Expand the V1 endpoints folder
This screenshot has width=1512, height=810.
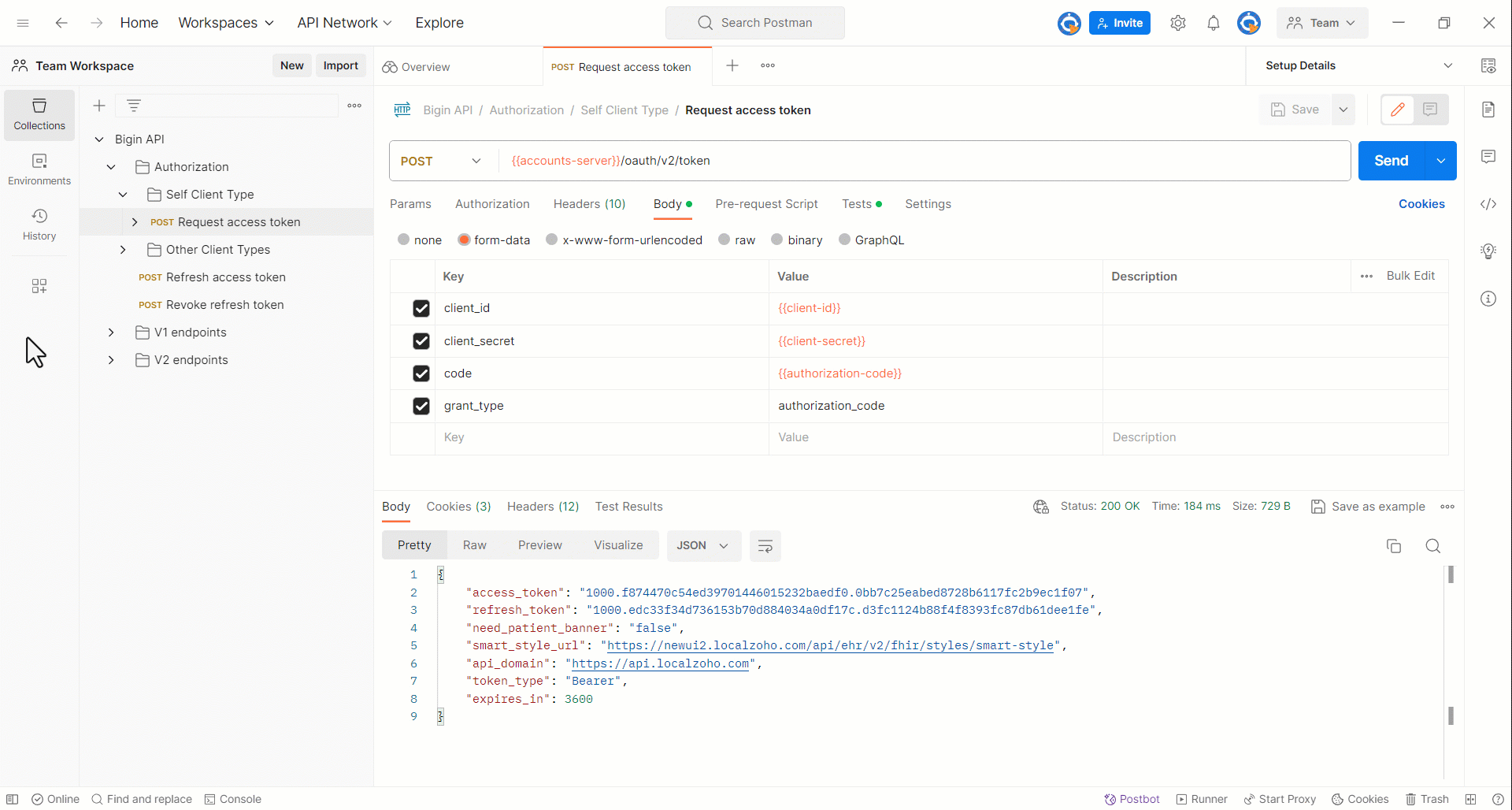point(110,332)
